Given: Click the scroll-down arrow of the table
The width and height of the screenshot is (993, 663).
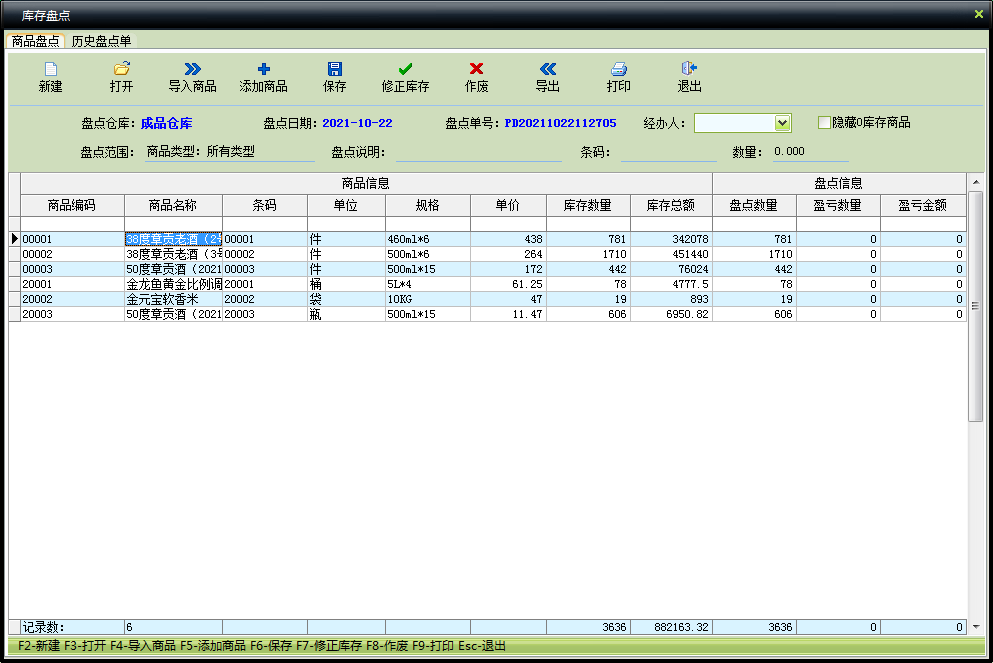Looking at the screenshot, I should tap(975, 627).
